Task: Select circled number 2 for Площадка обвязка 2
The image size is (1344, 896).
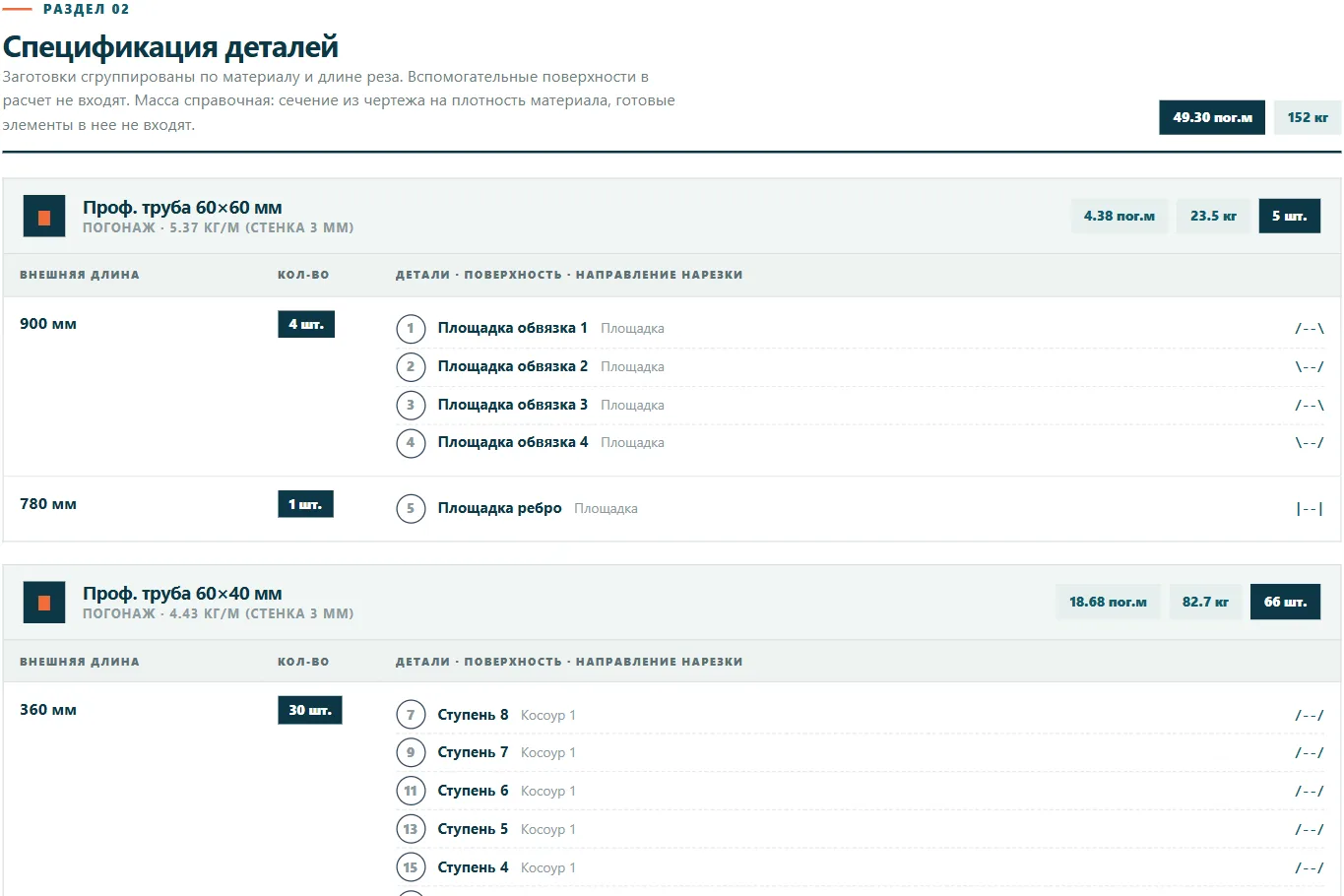Action: (x=411, y=366)
